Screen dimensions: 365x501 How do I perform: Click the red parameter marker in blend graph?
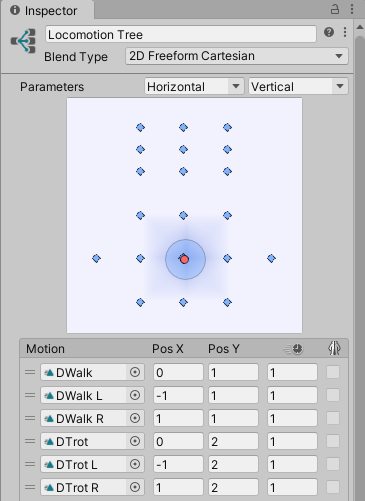[184, 260]
